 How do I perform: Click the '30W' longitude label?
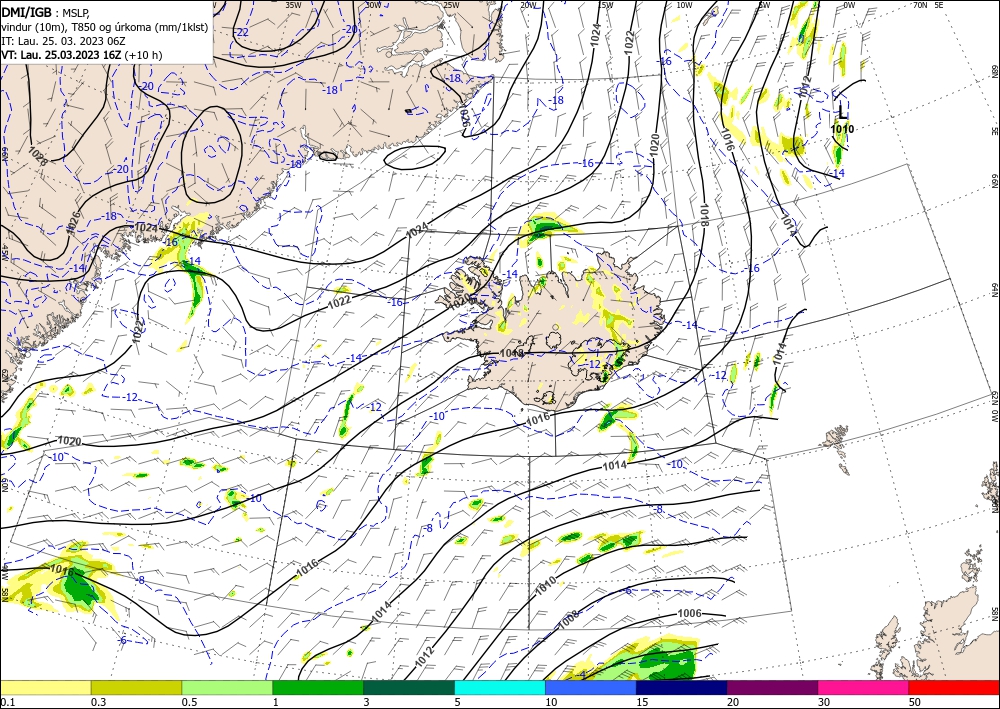click(374, 4)
